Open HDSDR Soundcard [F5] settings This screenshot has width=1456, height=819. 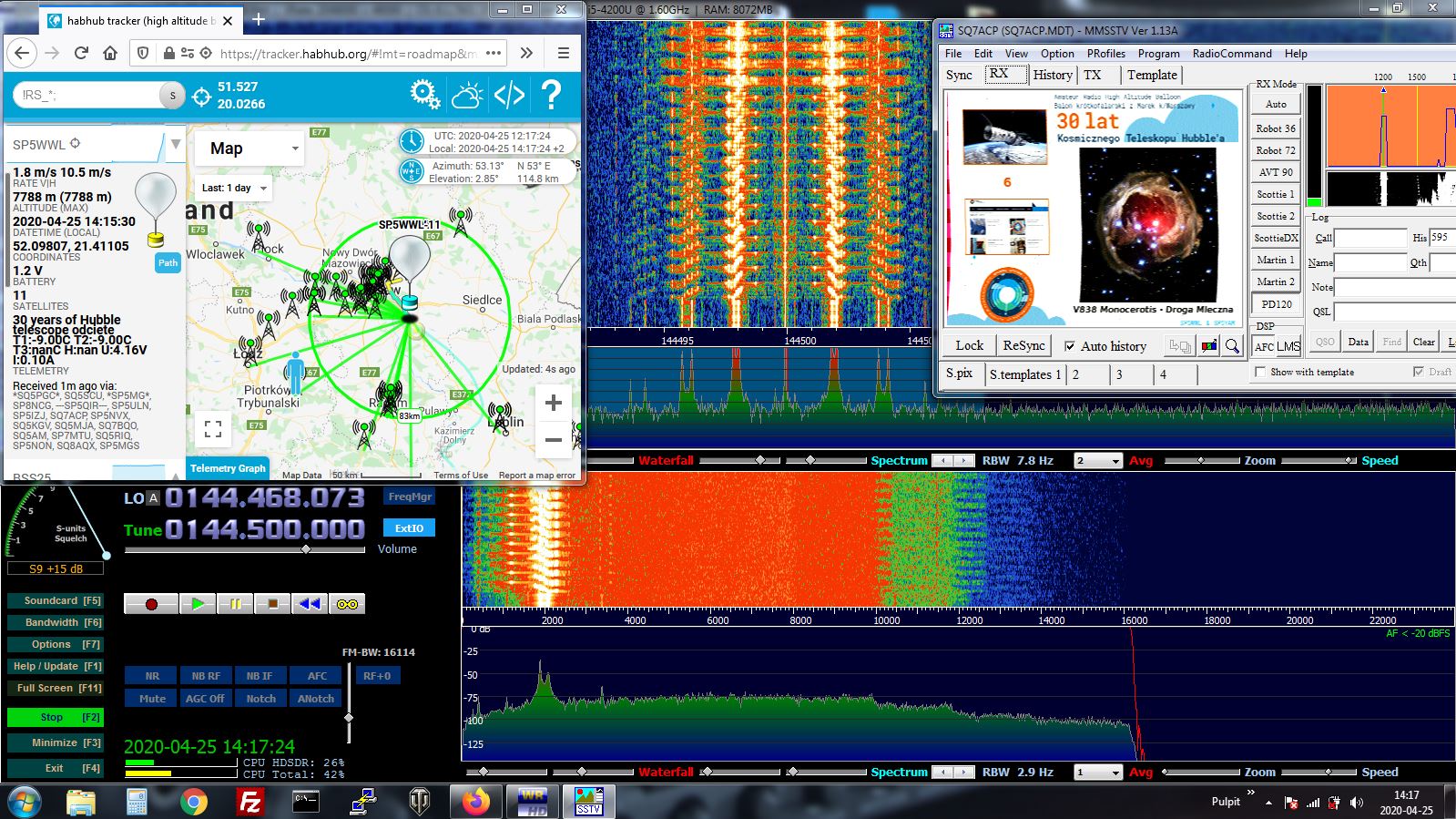point(55,600)
